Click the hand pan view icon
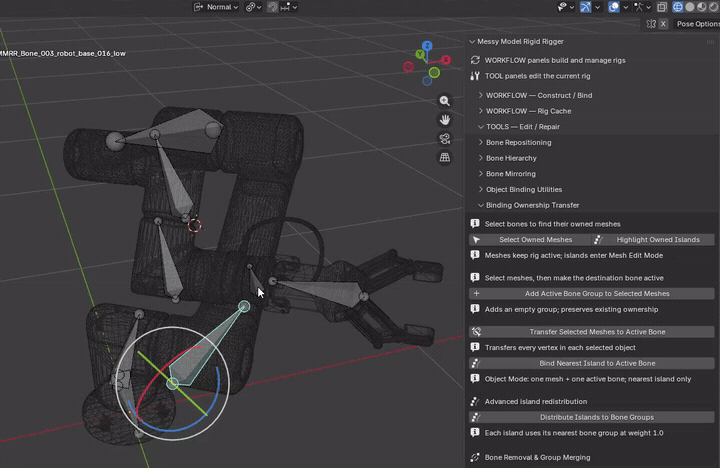Viewport: 720px width, 468px height. pyautogui.click(x=444, y=119)
